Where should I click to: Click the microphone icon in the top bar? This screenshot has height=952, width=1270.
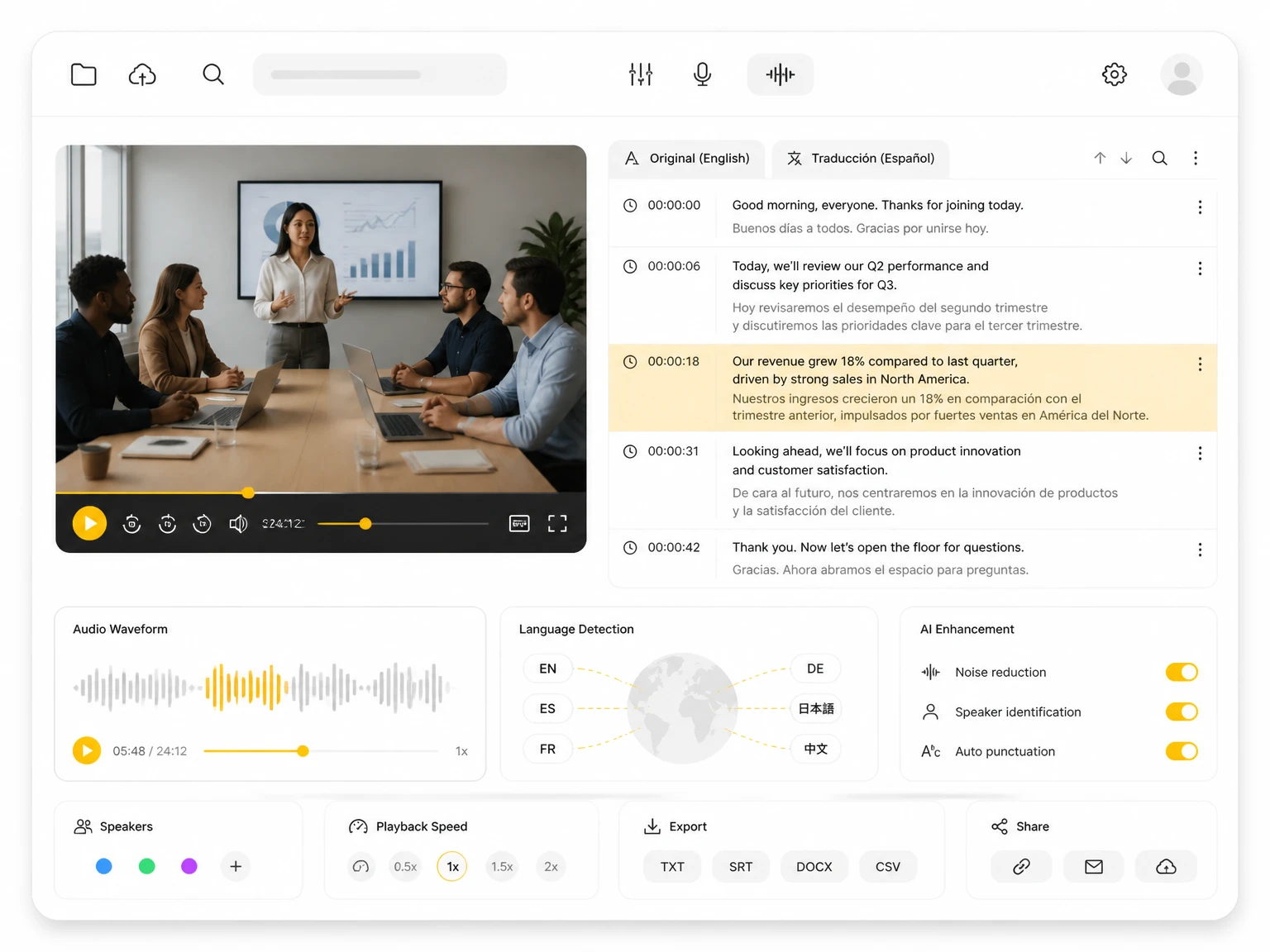click(x=702, y=74)
